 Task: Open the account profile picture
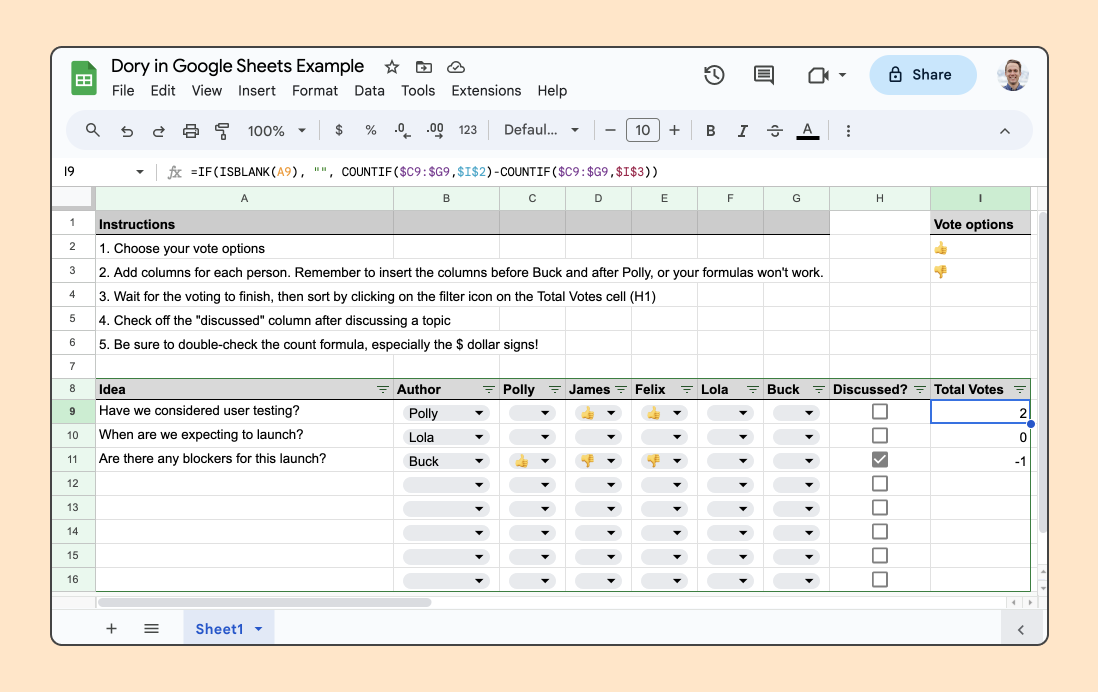point(1013,74)
